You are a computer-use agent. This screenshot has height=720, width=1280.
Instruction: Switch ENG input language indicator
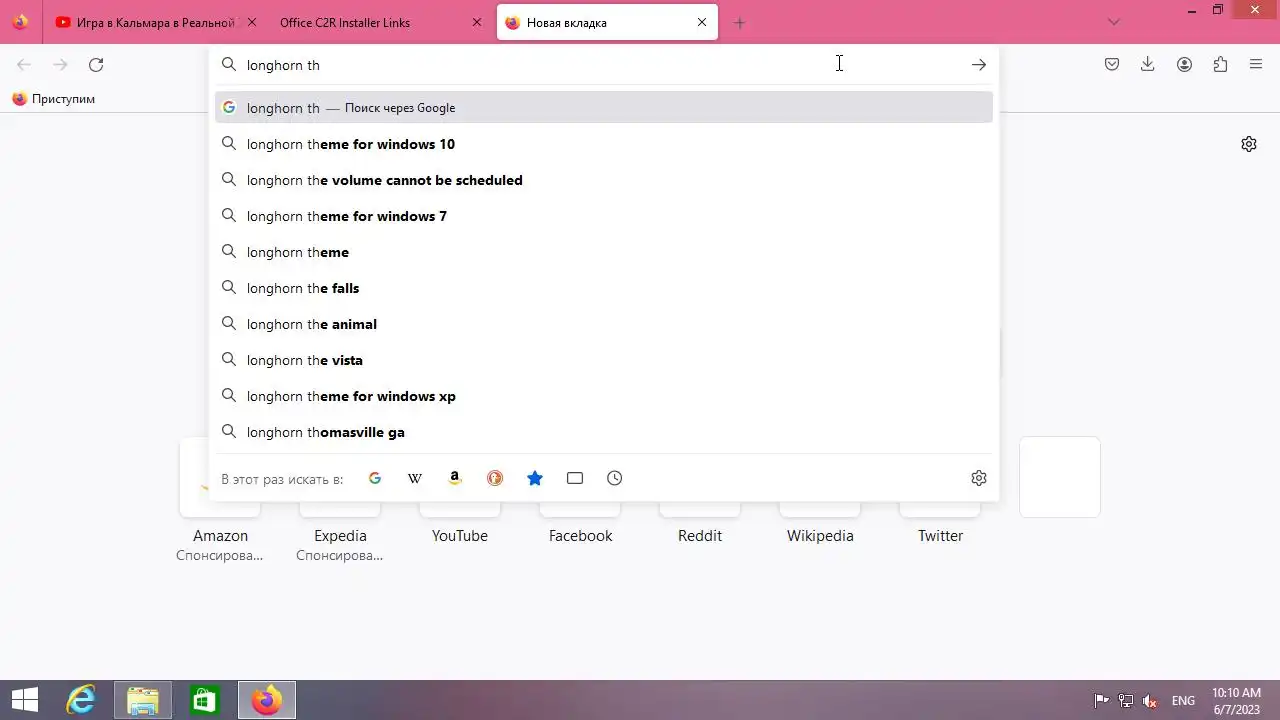1183,701
